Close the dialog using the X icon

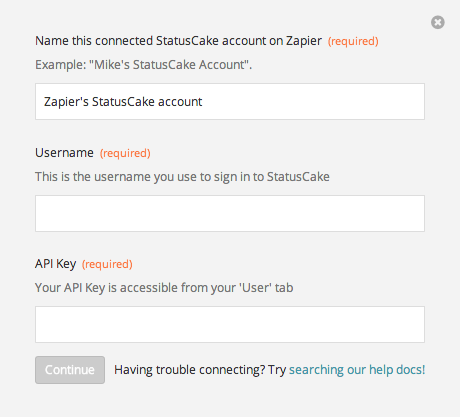[x=438, y=22]
